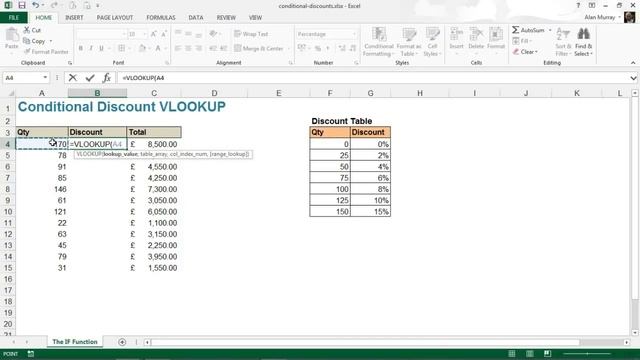Toggle Bold formatting
Viewport: 640px width, 360px height.
coord(81,48)
